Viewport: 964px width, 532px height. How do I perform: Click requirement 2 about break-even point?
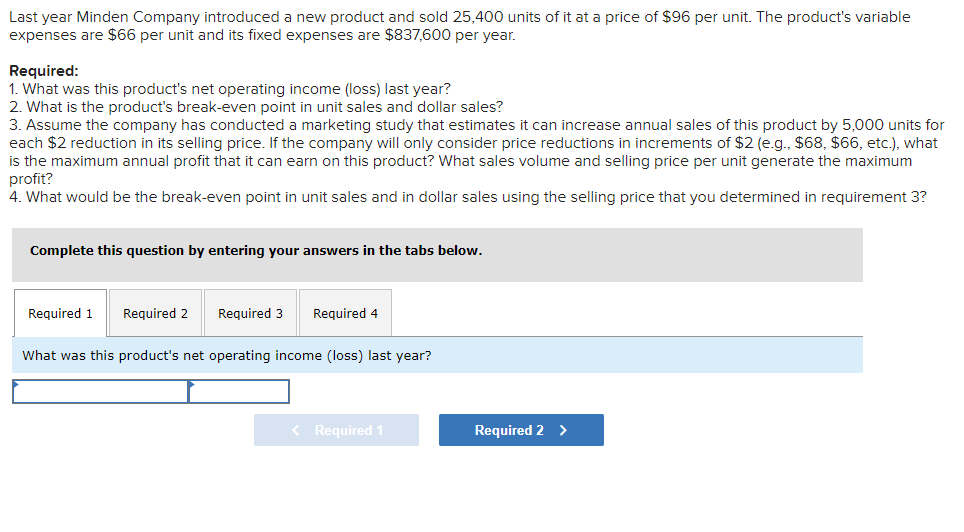pos(256,107)
